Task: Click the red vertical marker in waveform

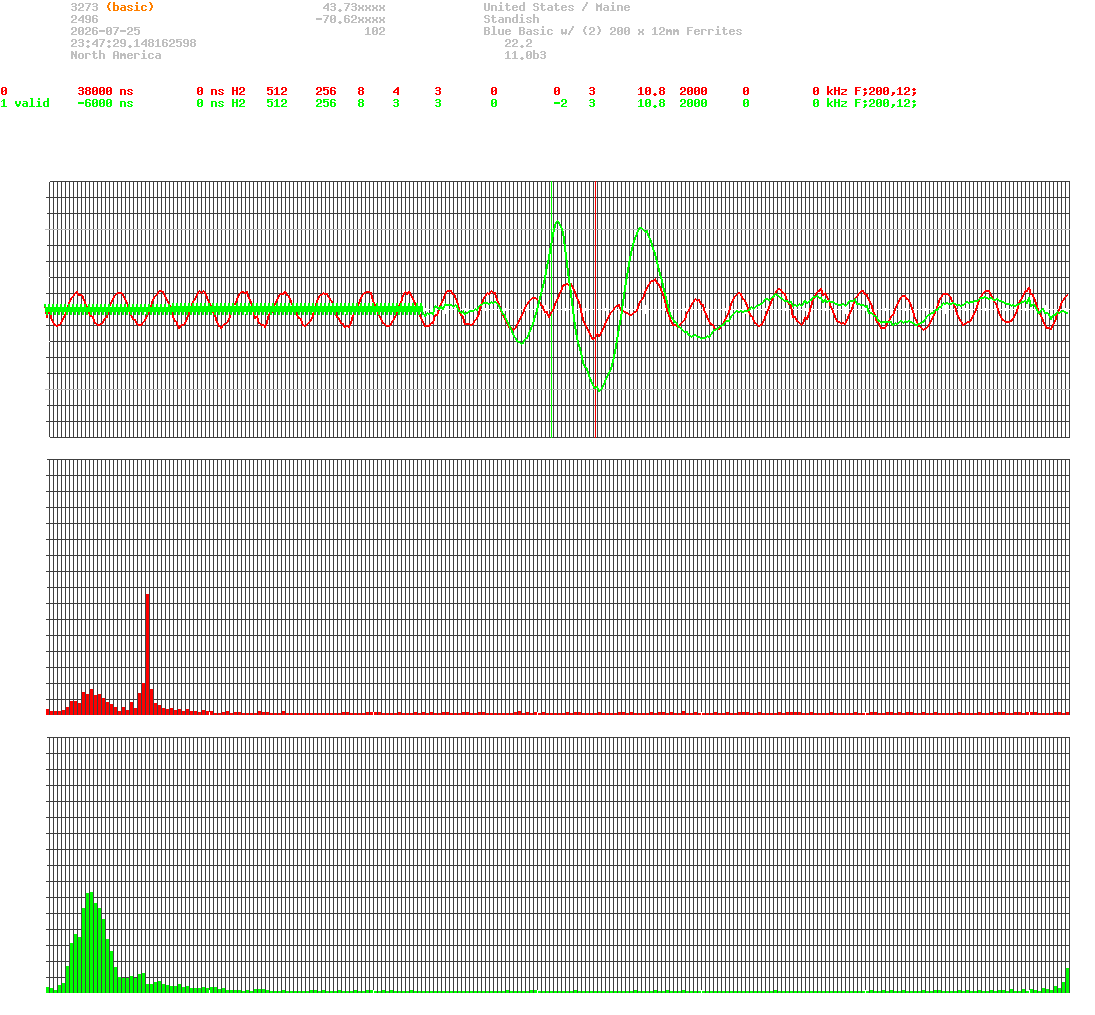Action: pyautogui.click(x=595, y=309)
